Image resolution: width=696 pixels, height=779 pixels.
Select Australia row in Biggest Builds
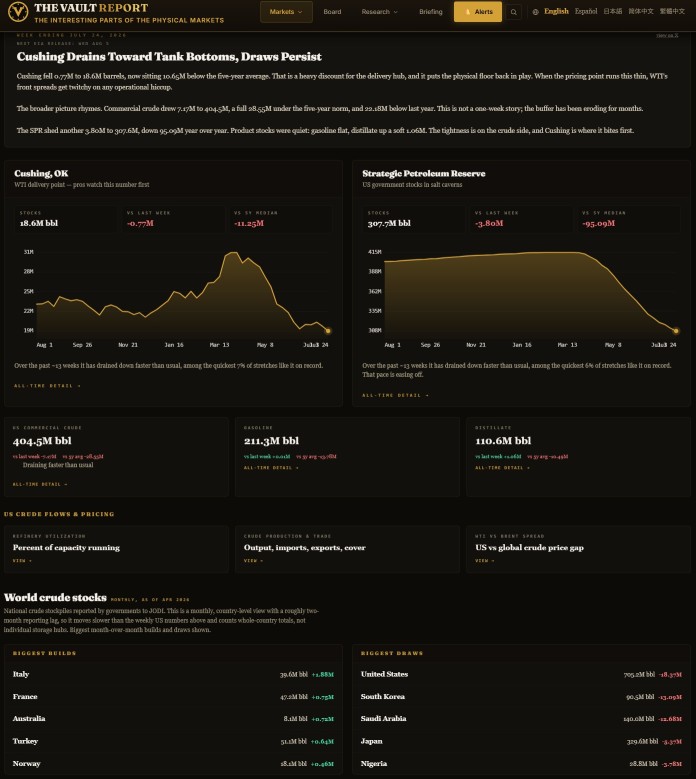[173, 718]
